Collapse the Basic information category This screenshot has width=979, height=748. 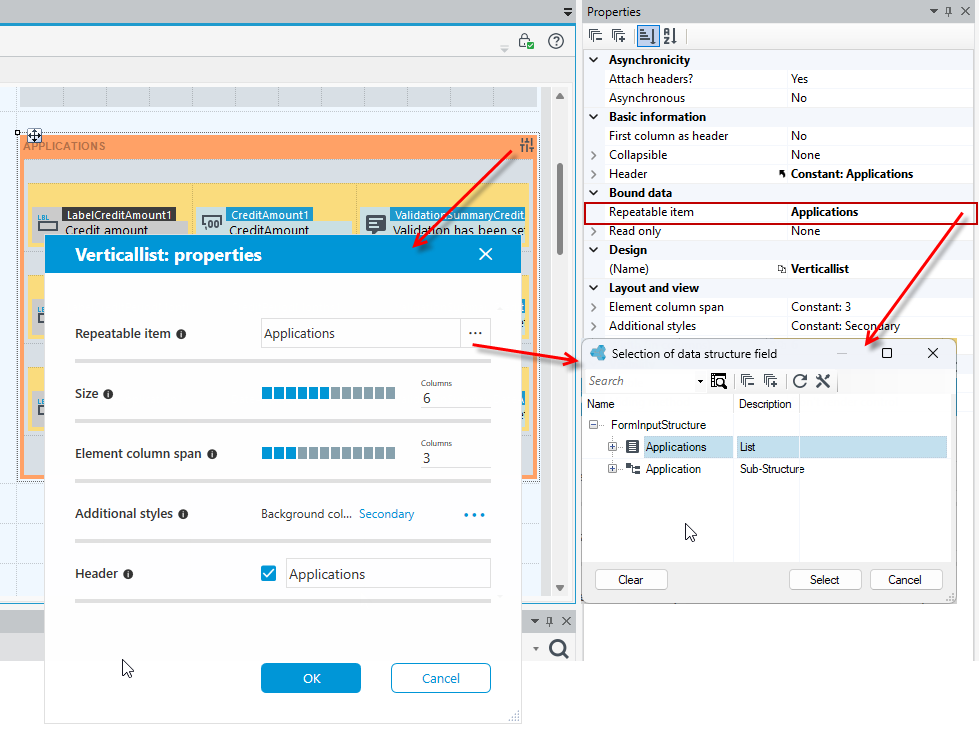[594, 117]
